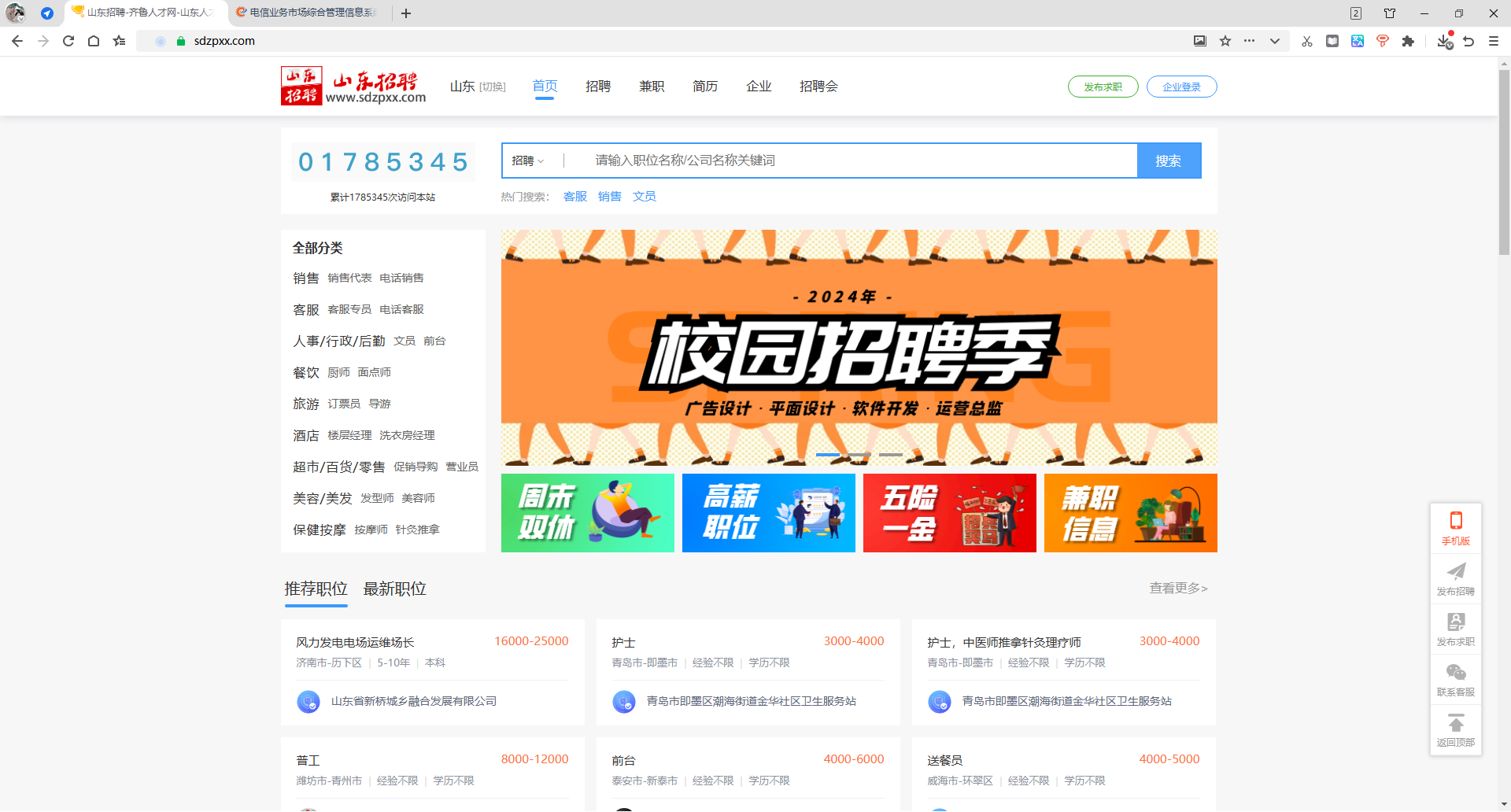The image size is (1511, 812).
Task: Click the mobile version (手机版) sidebar icon
Action: [x=1456, y=521]
